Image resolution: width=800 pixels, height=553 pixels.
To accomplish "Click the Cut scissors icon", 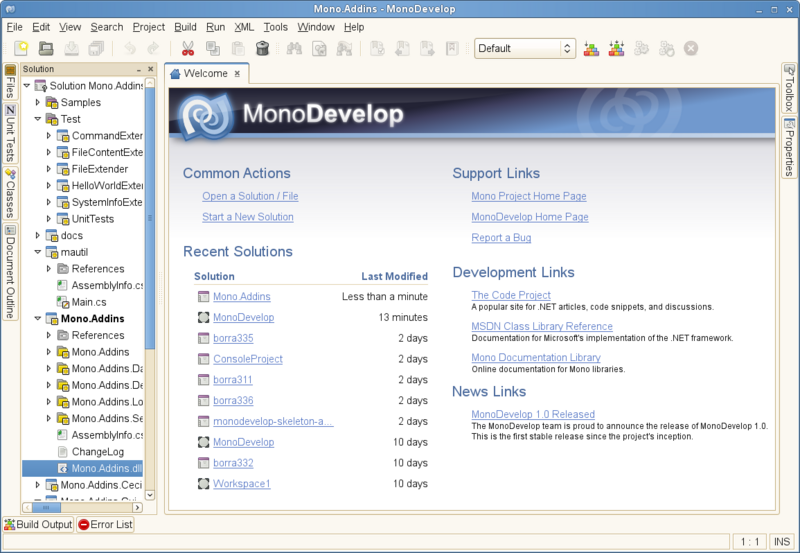I will [x=188, y=48].
